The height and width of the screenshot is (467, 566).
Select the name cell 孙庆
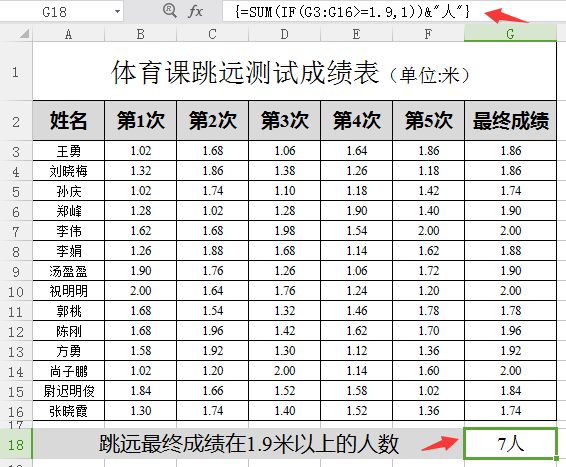tap(69, 191)
